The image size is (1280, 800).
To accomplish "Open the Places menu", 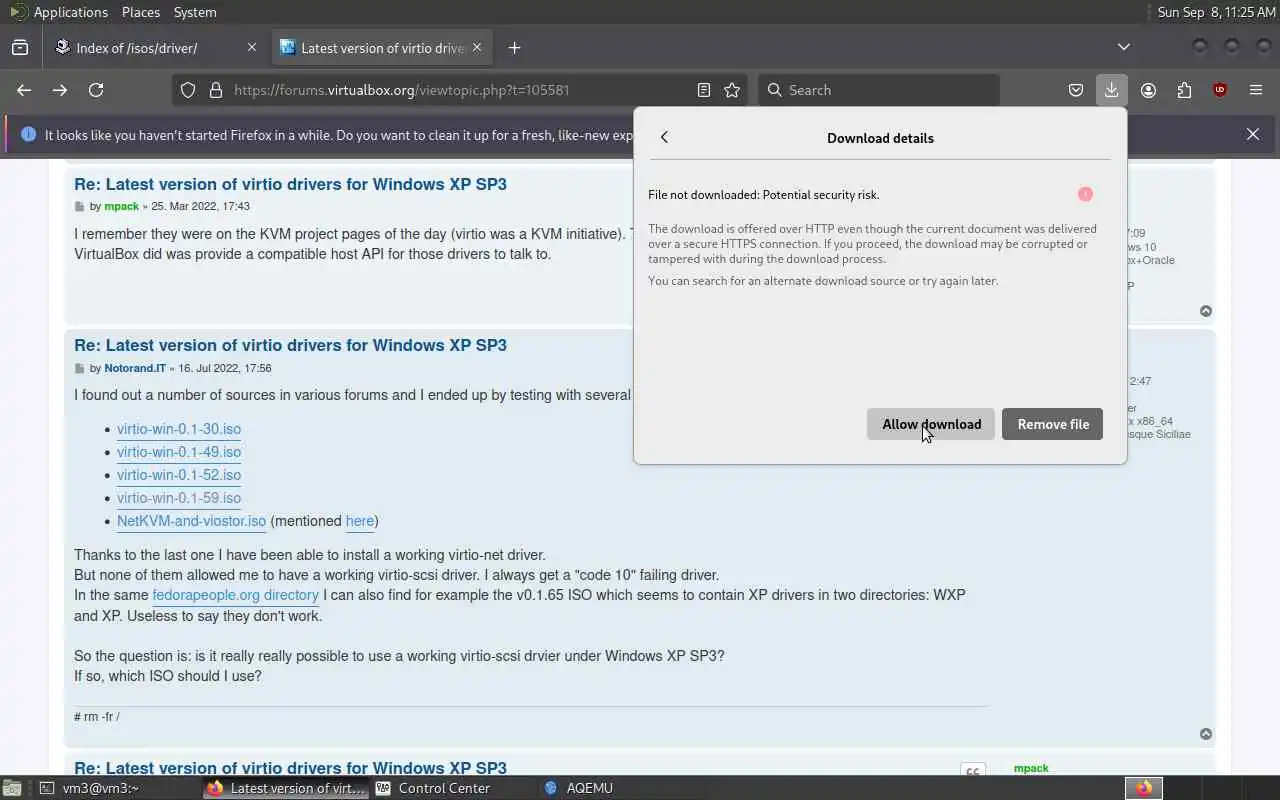I will [140, 12].
